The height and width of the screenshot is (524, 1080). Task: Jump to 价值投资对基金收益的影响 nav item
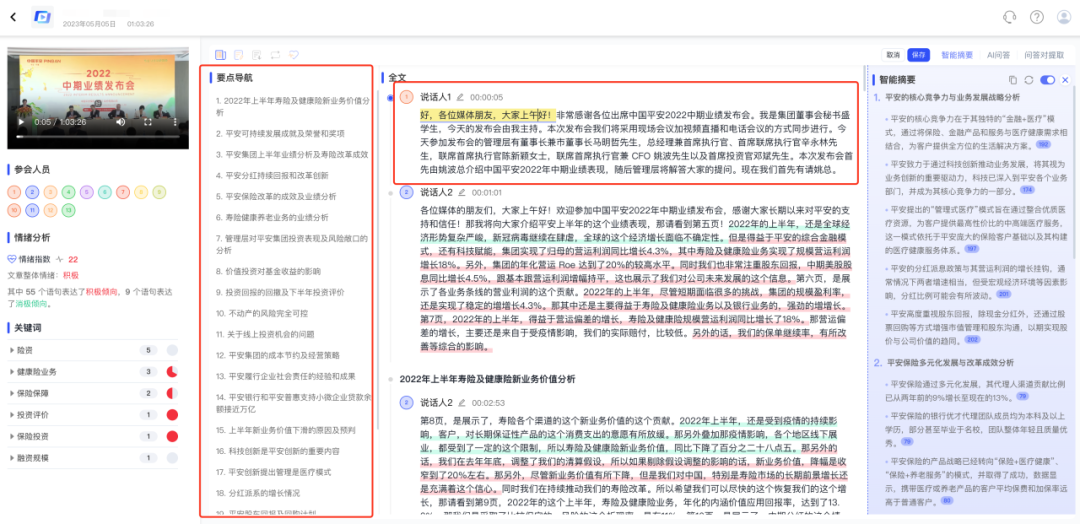click(x=268, y=271)
